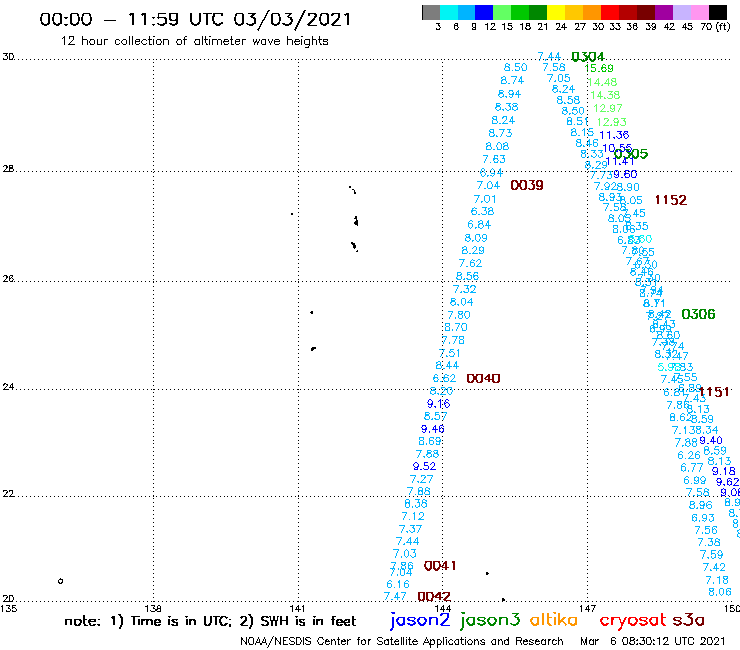The image size is (740, 650).
Task: Click the 28 latitude axis label
Action: coord(8,169)
